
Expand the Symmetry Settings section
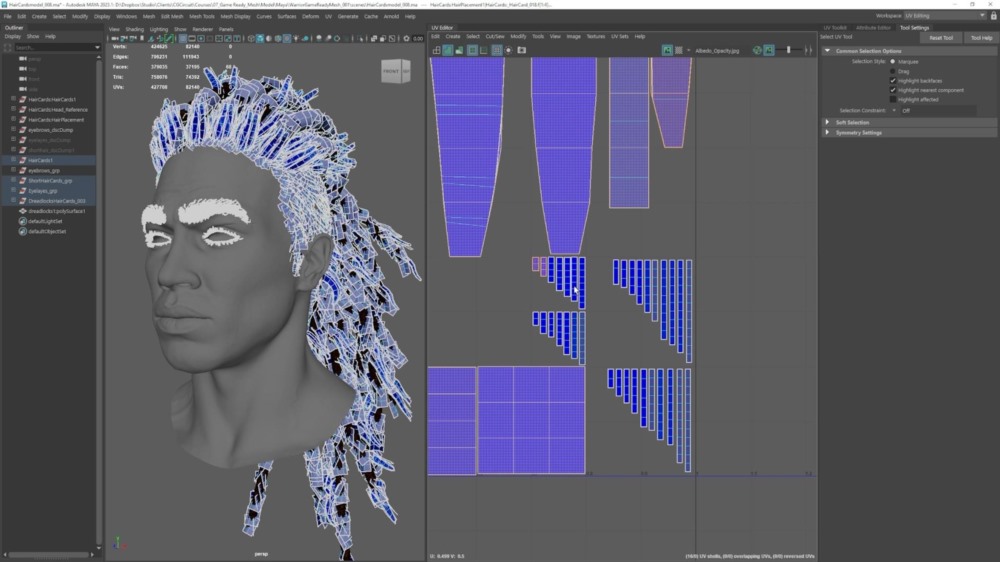coord(827,133)
